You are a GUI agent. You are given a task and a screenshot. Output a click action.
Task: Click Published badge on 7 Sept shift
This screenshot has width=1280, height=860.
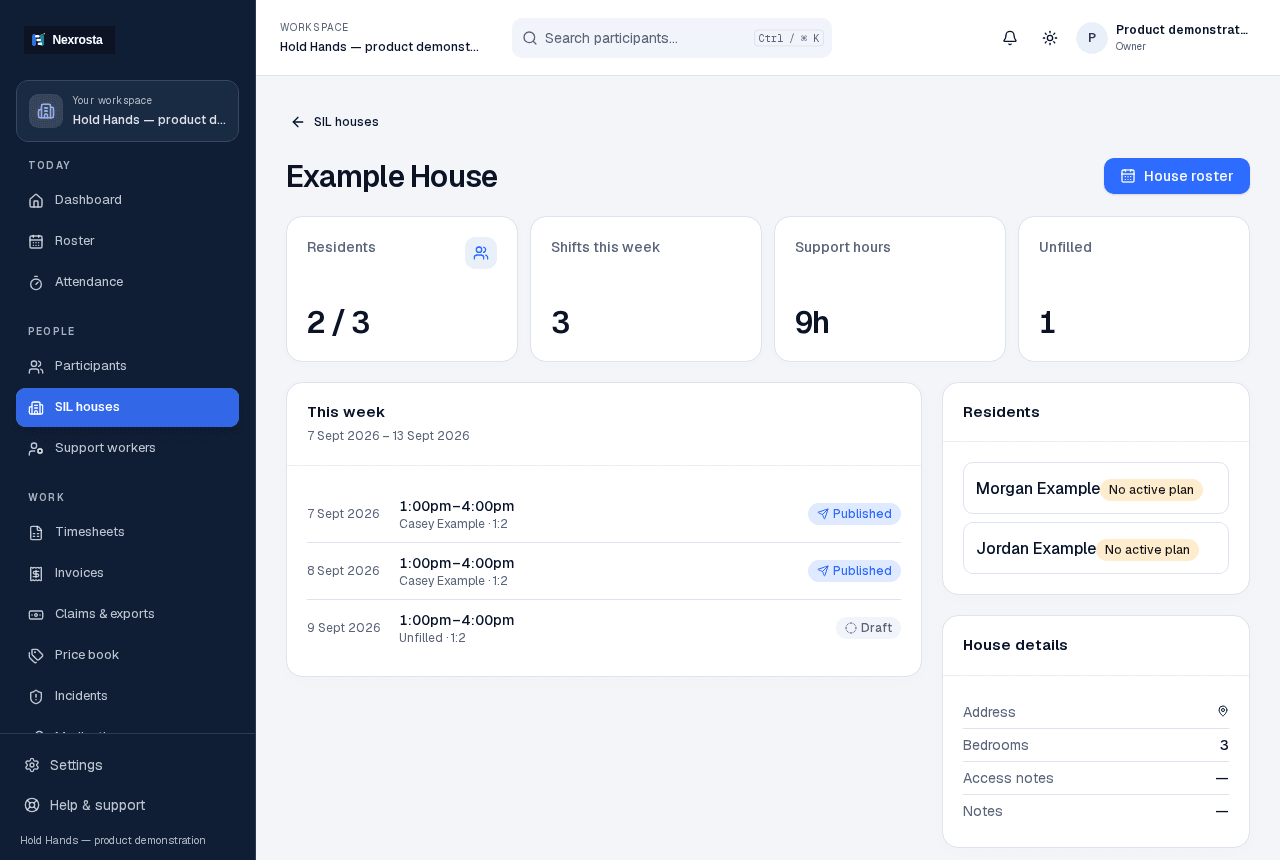click(854, 514)
